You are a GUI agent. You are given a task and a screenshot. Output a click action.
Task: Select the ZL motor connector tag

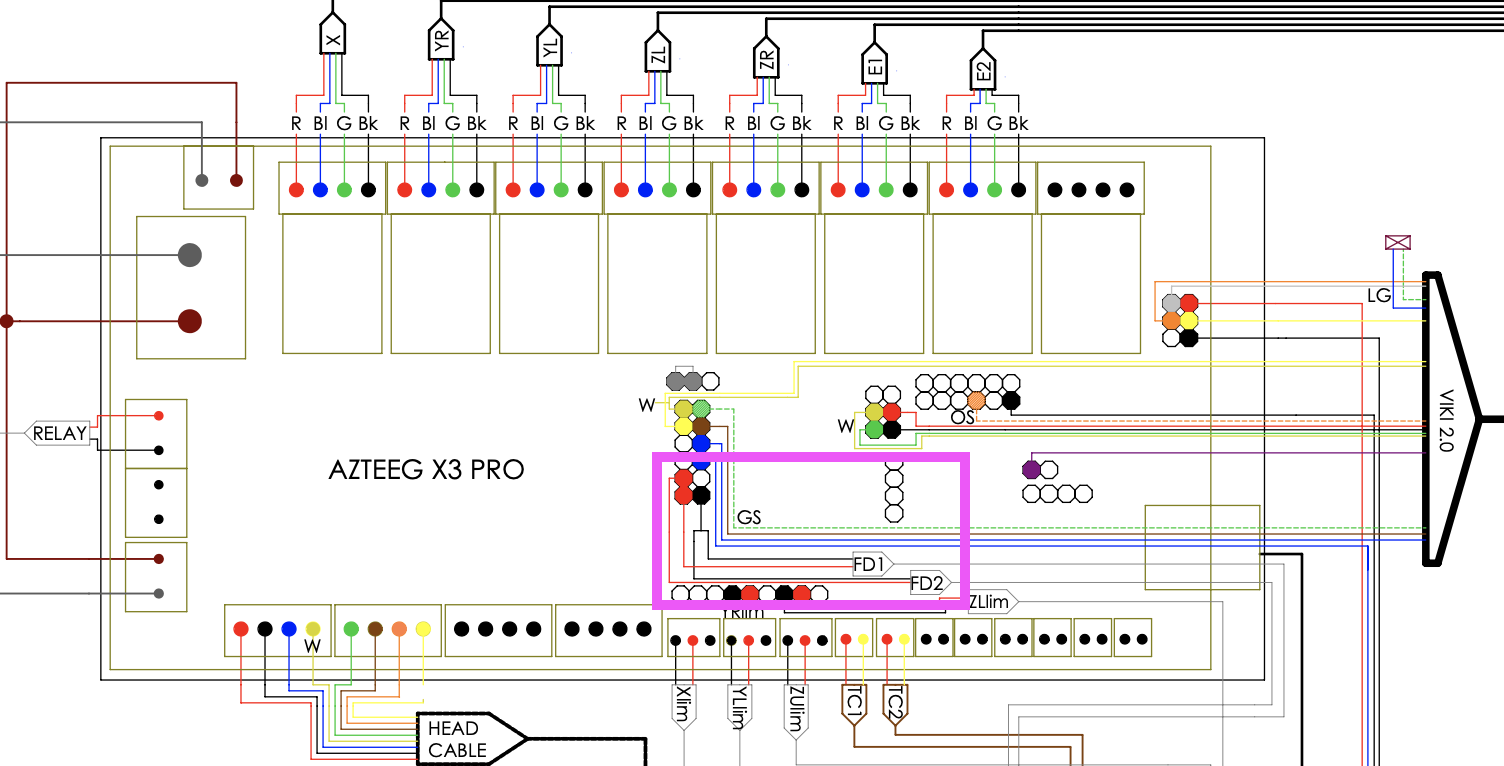(657, 51)
